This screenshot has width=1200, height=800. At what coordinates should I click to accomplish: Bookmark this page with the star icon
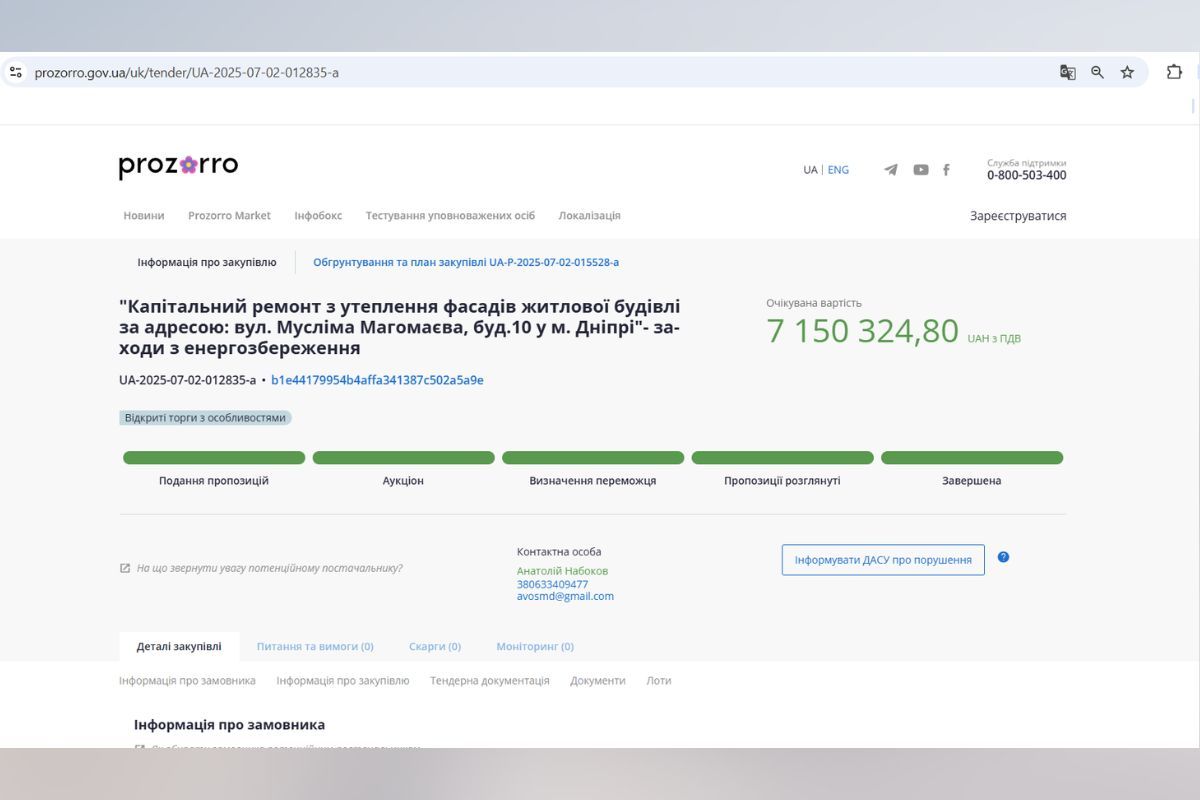[1127, 72]
